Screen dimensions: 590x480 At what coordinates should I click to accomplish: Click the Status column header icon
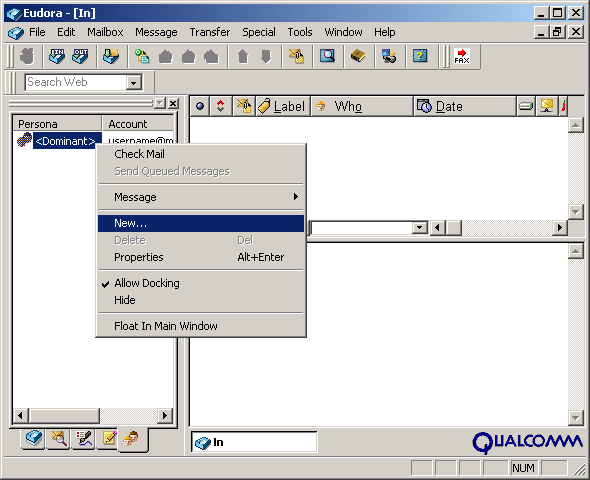(x=200, y=106)
